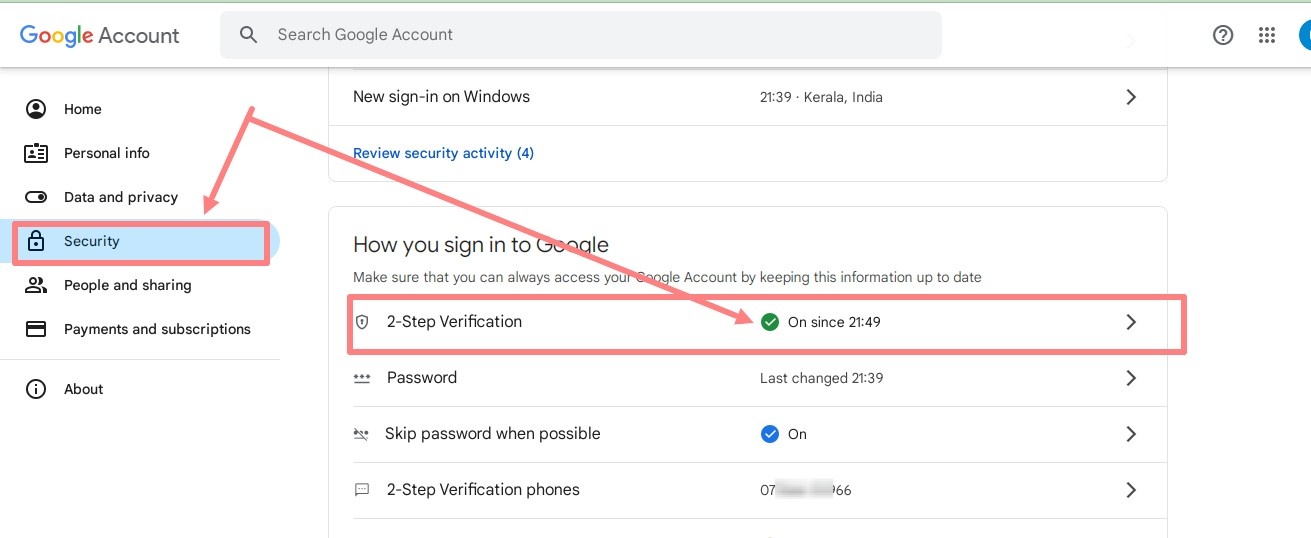Expand the 2-Step Verification row chevron

tap(1131, 322)
